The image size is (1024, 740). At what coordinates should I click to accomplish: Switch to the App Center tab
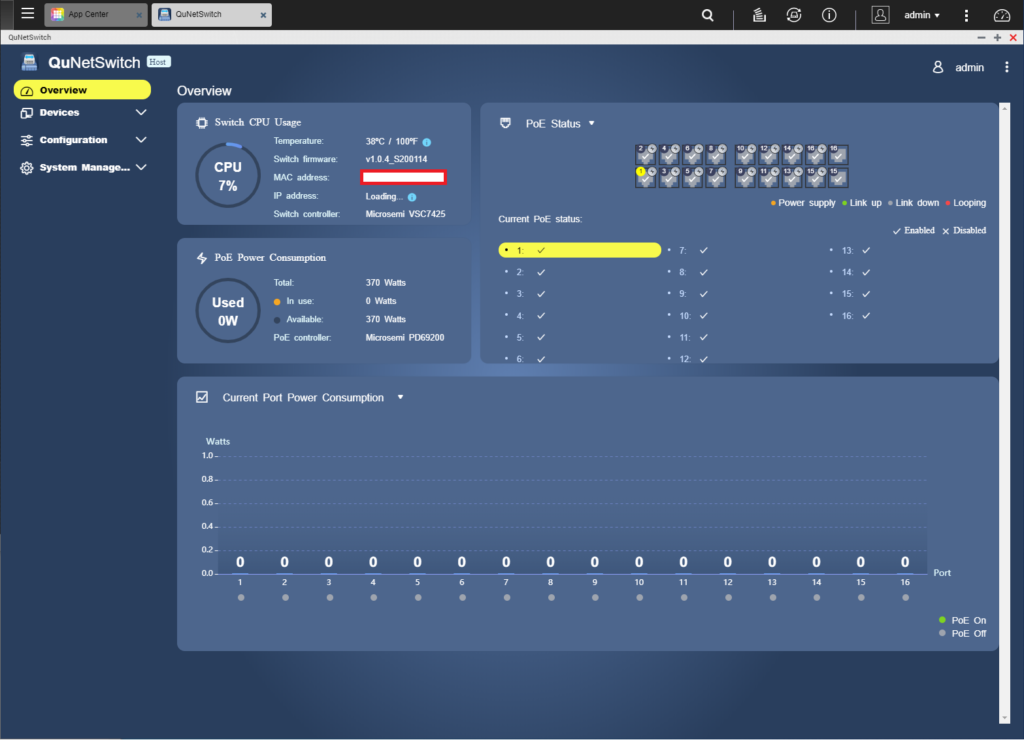[x=95, y=14]
